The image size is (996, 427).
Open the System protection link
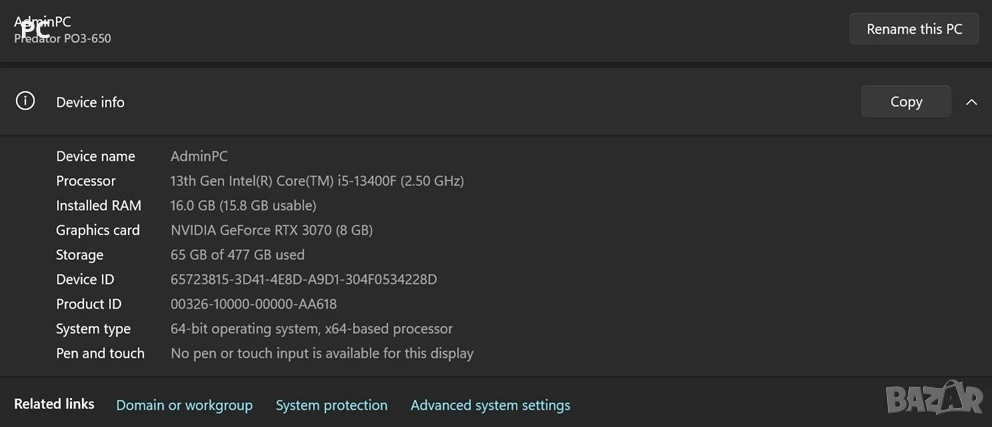tap(332, 405)
